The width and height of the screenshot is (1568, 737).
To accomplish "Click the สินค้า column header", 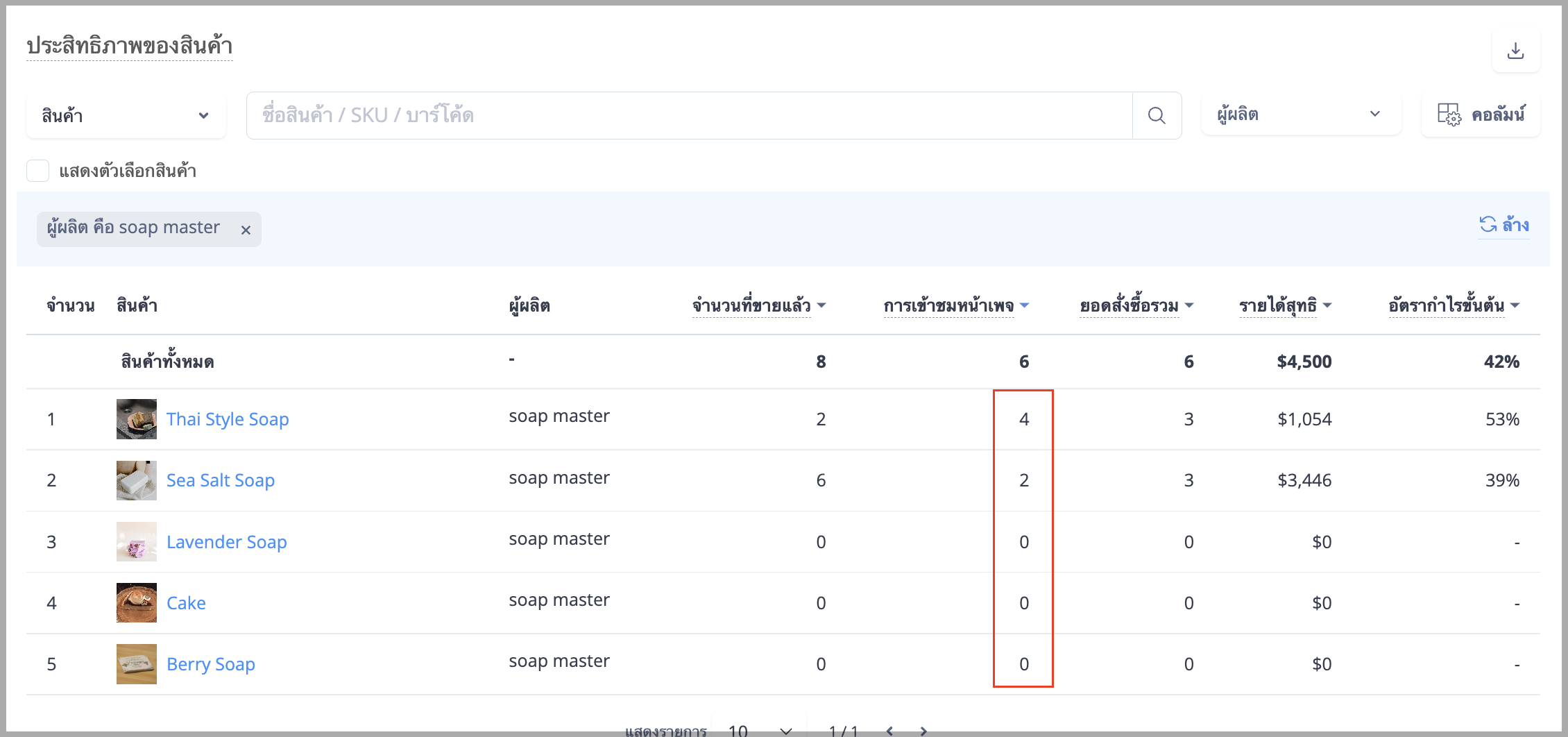I will pyautogui.click(x=137, y=305).
